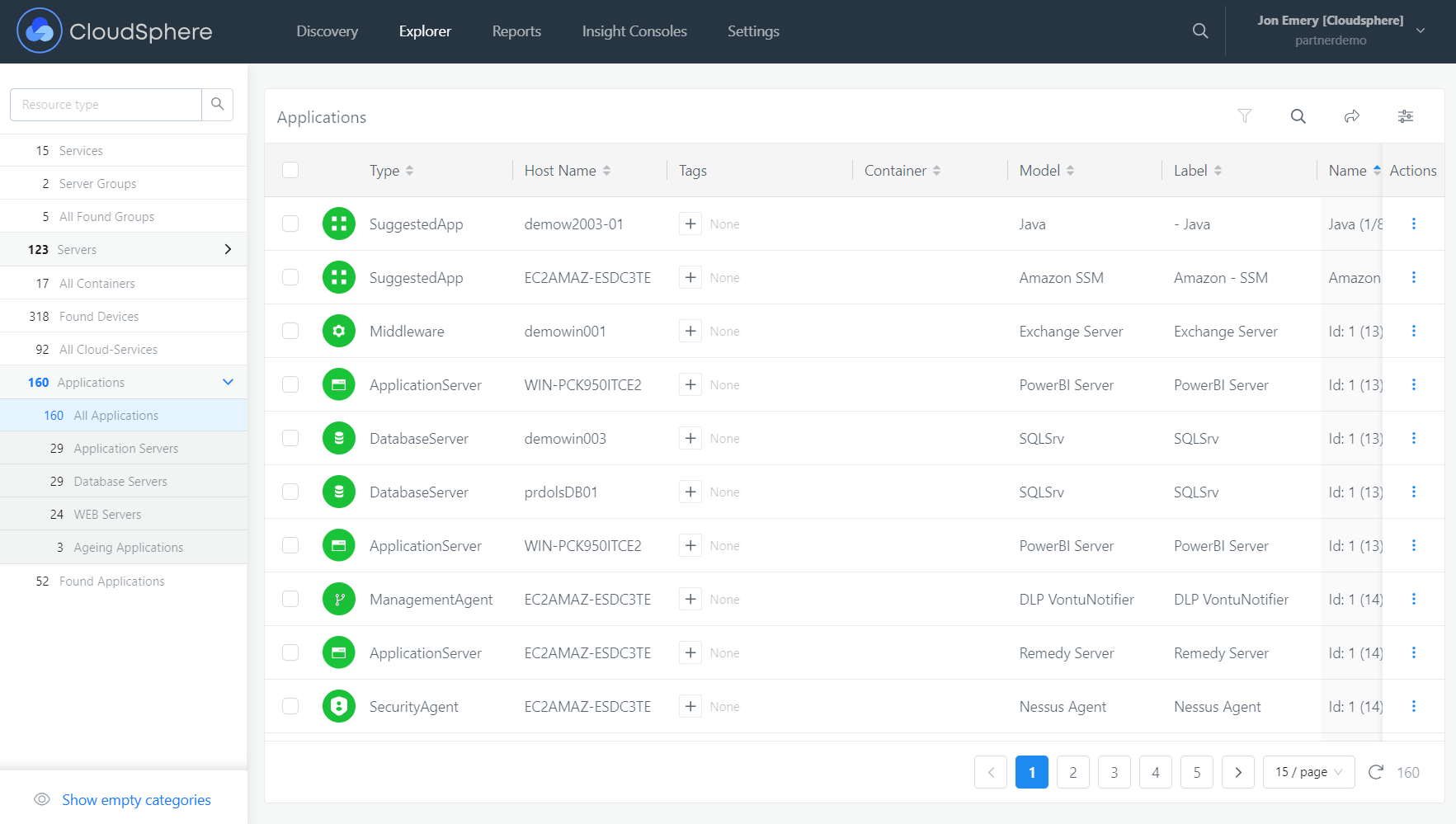Go to page 2 of results

coord(1073,772)
